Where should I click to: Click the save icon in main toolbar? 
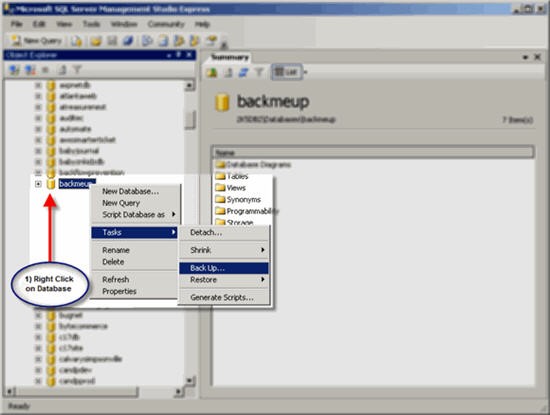112,41
